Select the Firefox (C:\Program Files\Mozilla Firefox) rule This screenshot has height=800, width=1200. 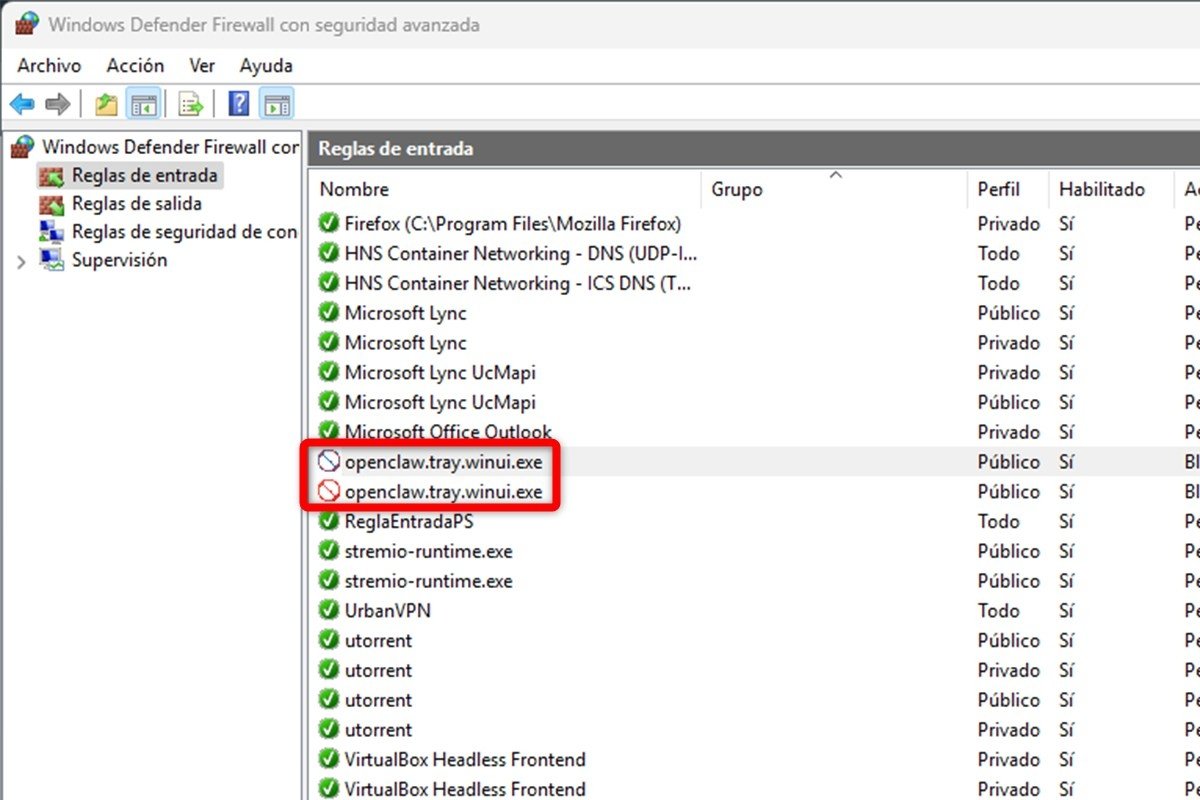(x=513, y=223)
